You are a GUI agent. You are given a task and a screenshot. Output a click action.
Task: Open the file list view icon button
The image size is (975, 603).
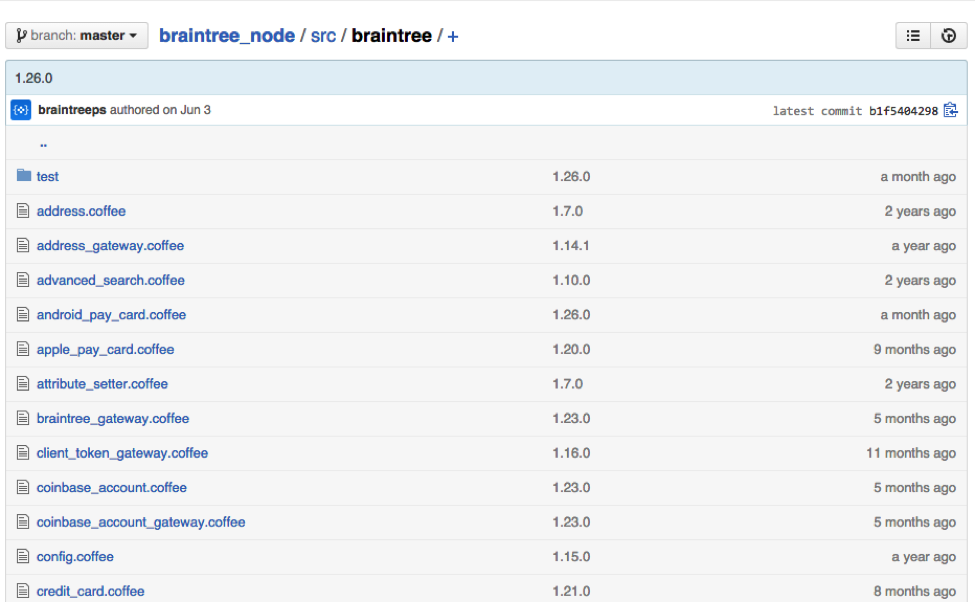click(x=913, y=35)
